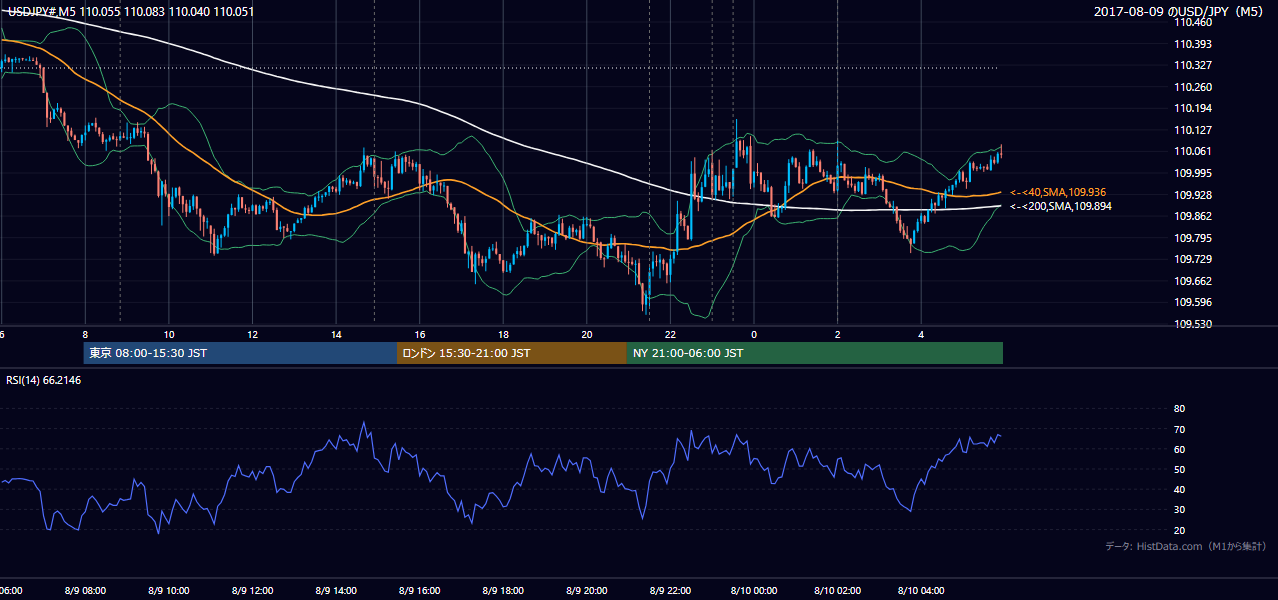Viewport: 1278px width, 600px height.
Task: Click hour label 0 under price chart
Action: pyautogui.click(x=754, y=334)
